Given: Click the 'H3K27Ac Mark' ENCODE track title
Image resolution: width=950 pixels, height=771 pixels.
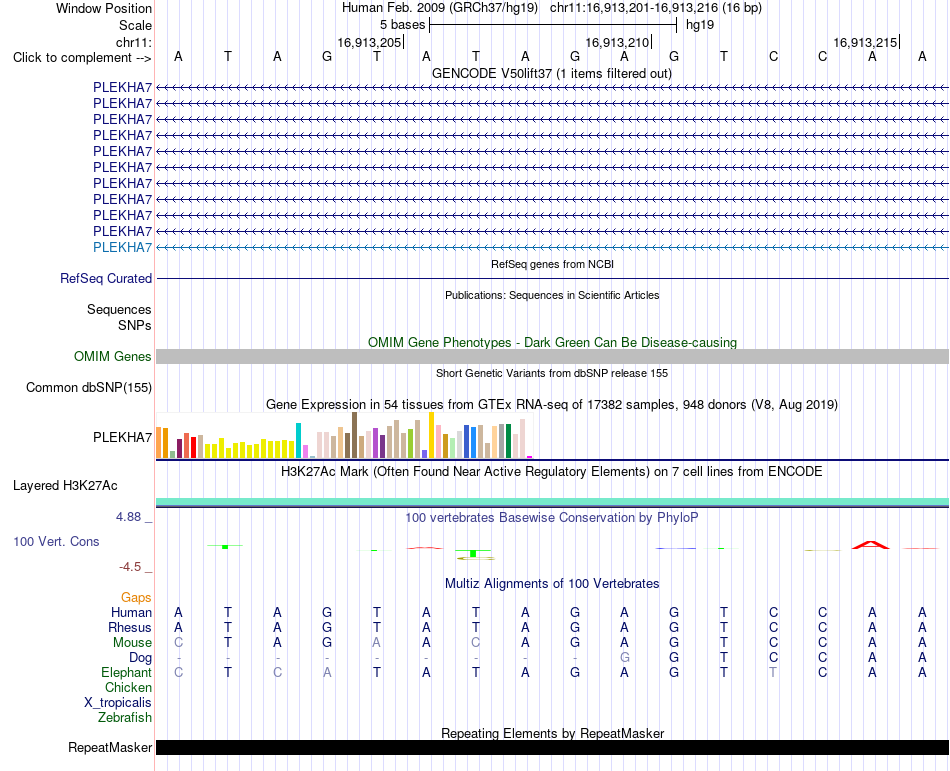Looking at the screenshot, I should [x=552, y=472].
